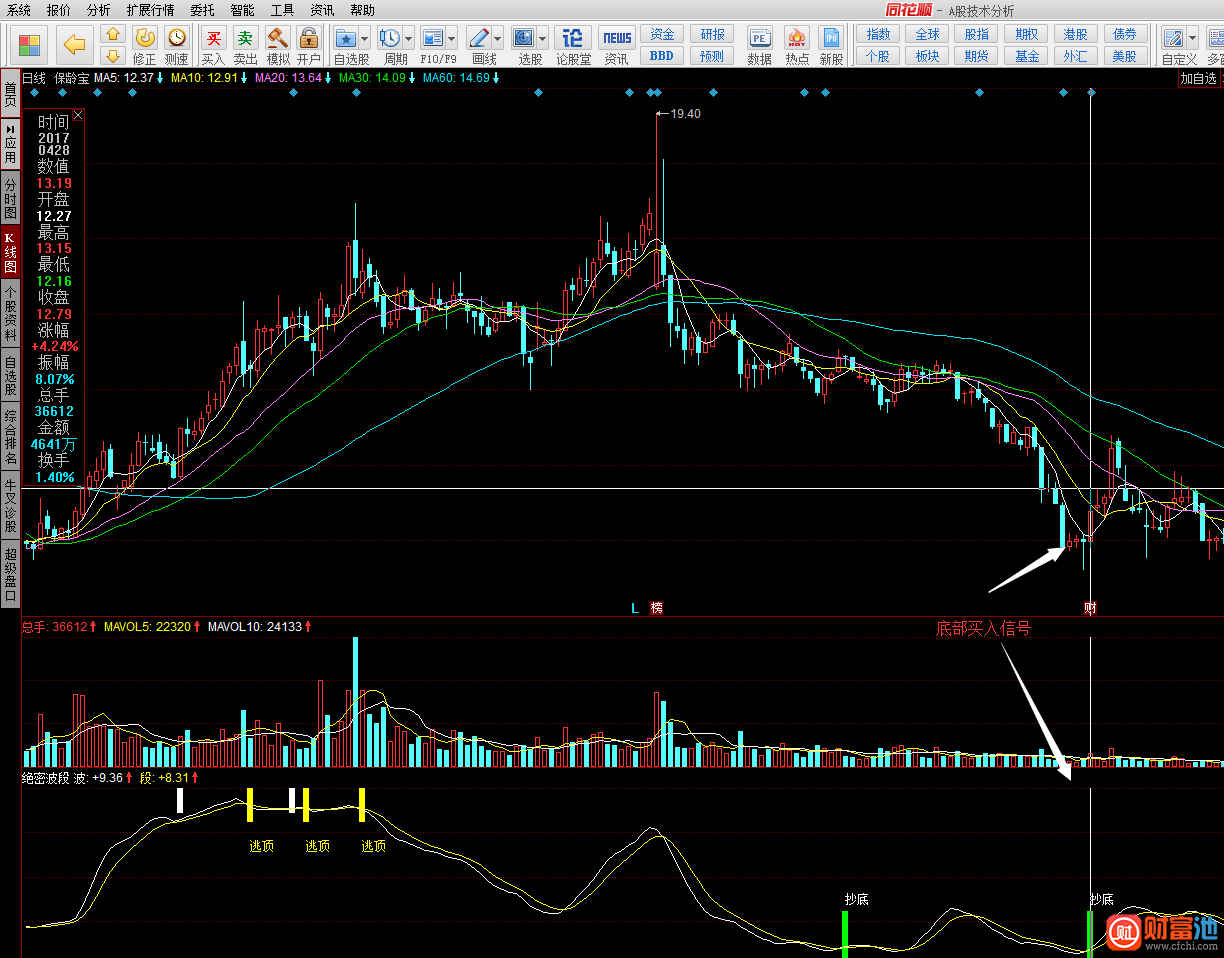Open the 帮助 menu

362,10
